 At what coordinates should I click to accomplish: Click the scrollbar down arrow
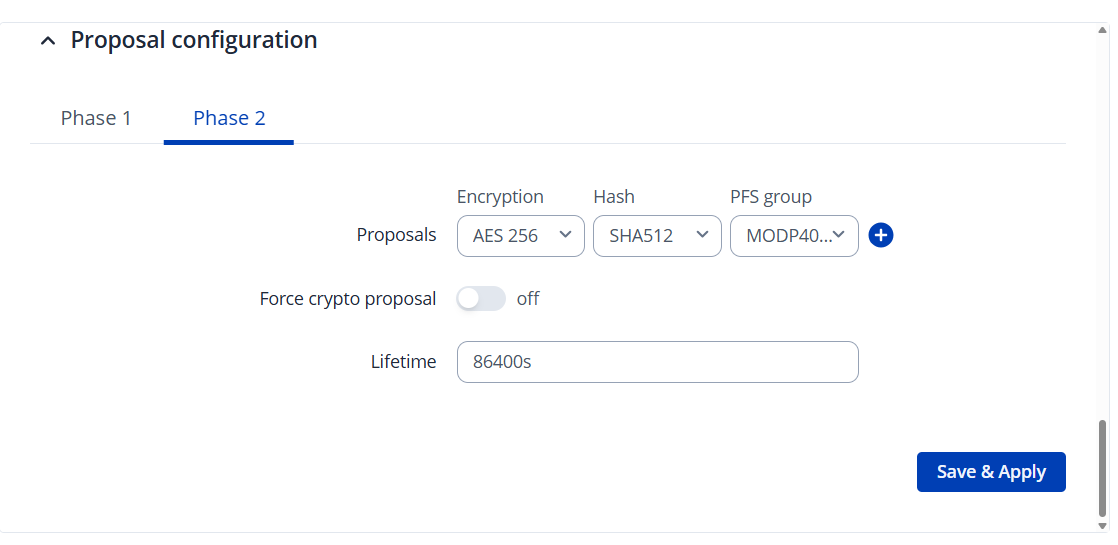1103,526
